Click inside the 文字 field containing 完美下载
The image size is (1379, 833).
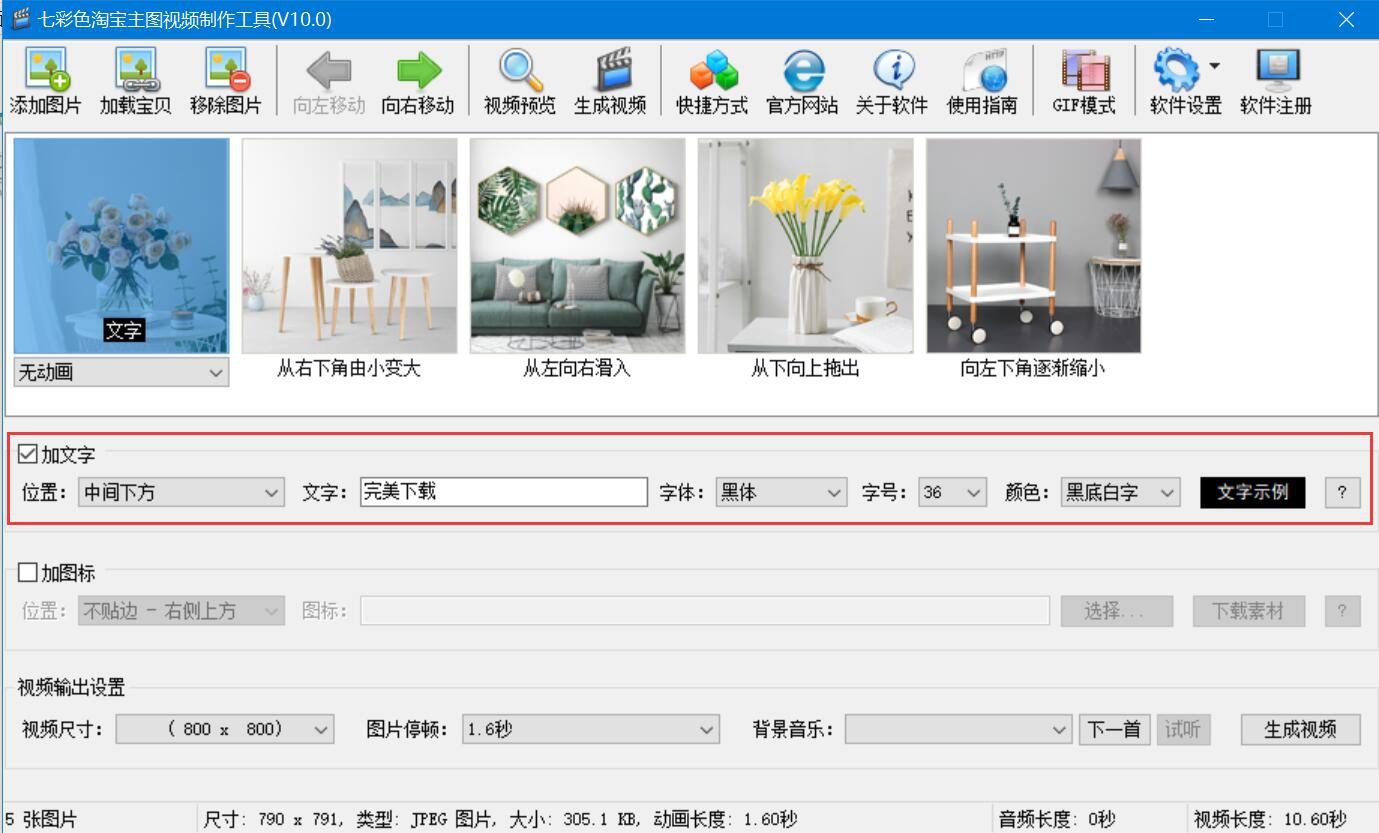504,492
